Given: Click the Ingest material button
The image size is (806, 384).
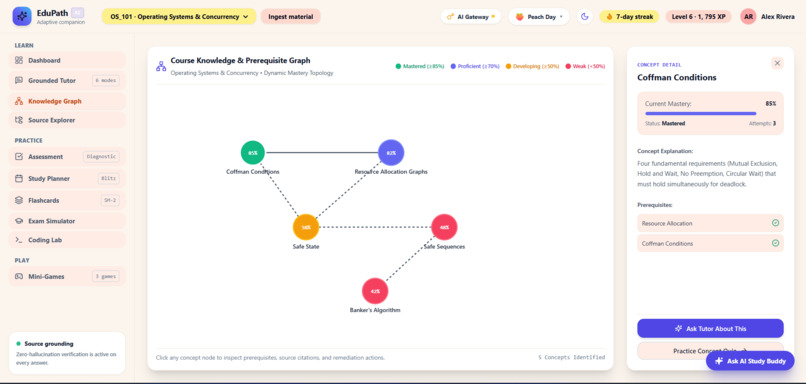Looking at the screenshot, I should point(290,16).
